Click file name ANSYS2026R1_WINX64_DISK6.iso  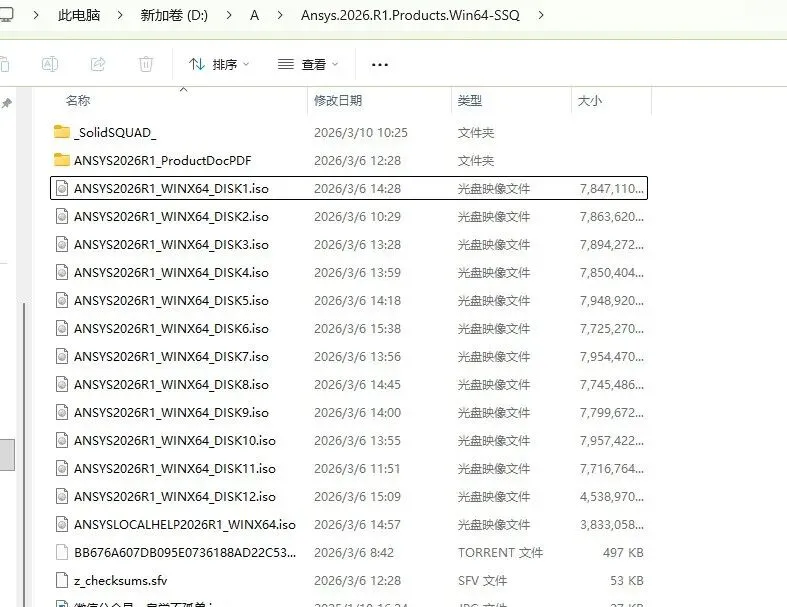pos(171,329)
